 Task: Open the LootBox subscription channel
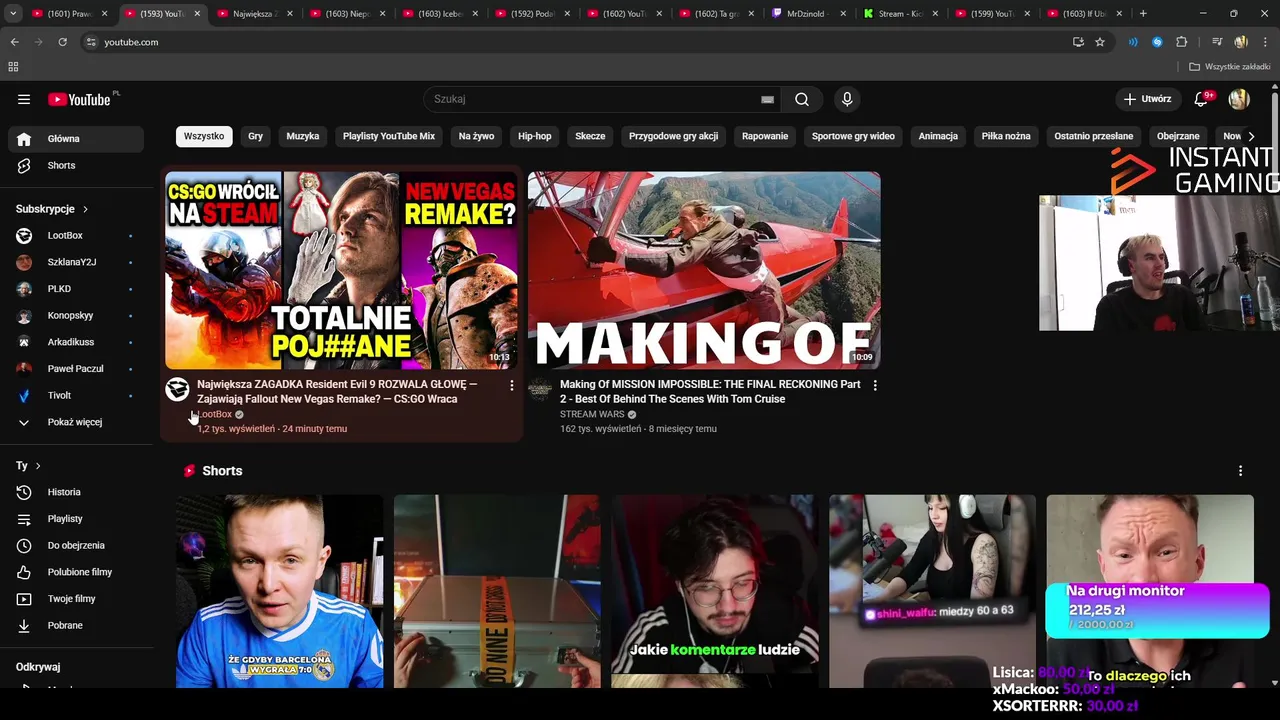[x=76, y=235]
